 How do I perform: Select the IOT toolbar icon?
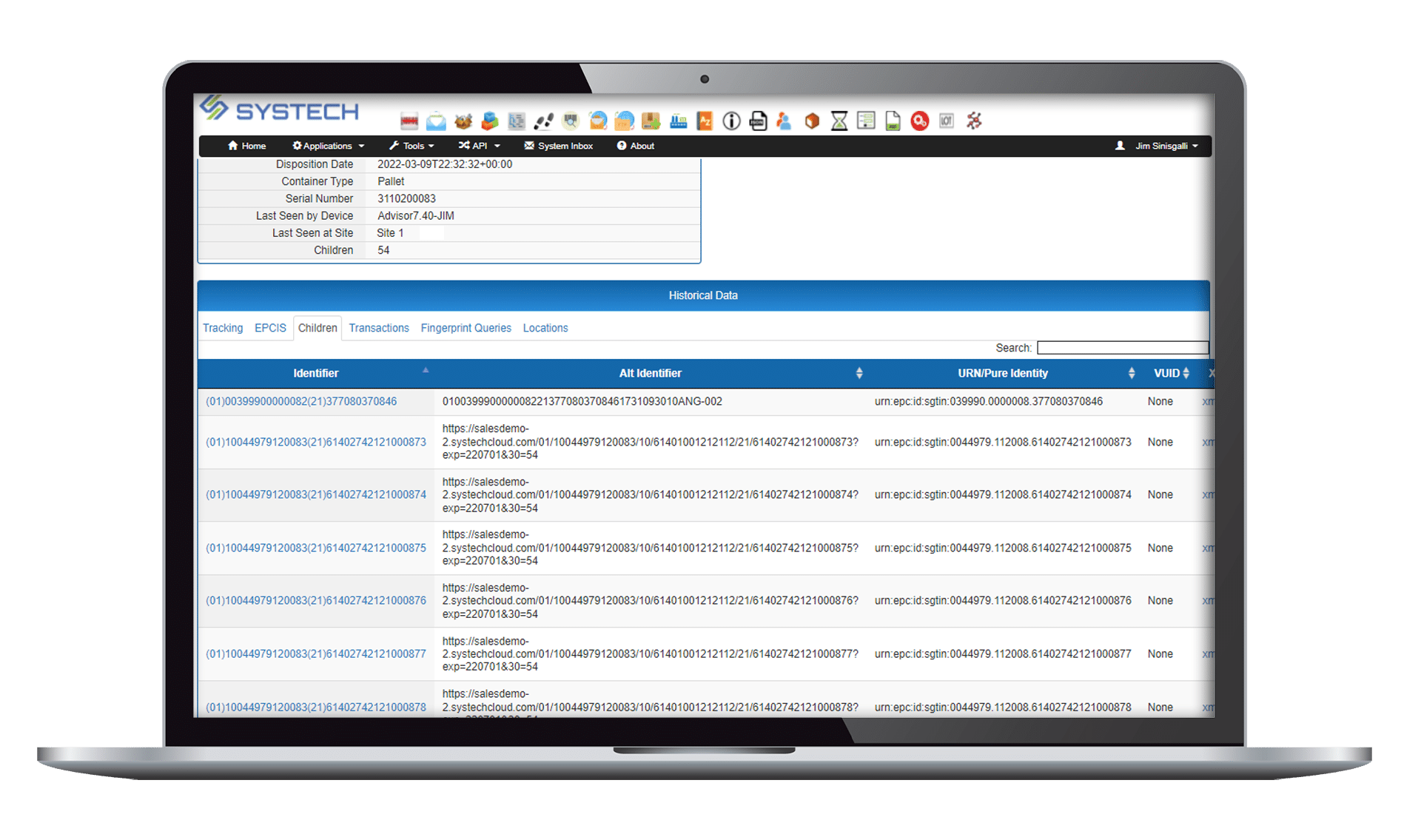tap(946, 121)
